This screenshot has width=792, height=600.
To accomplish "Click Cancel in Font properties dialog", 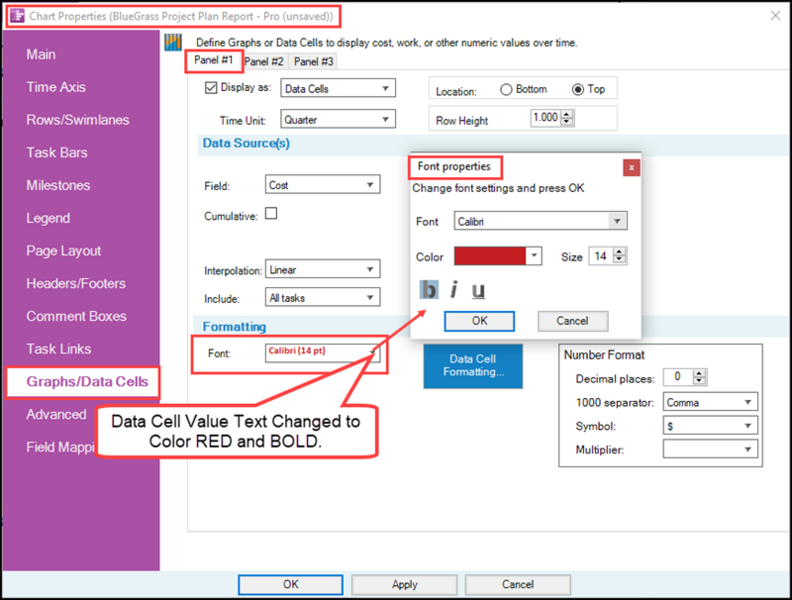I will (572, 321).
